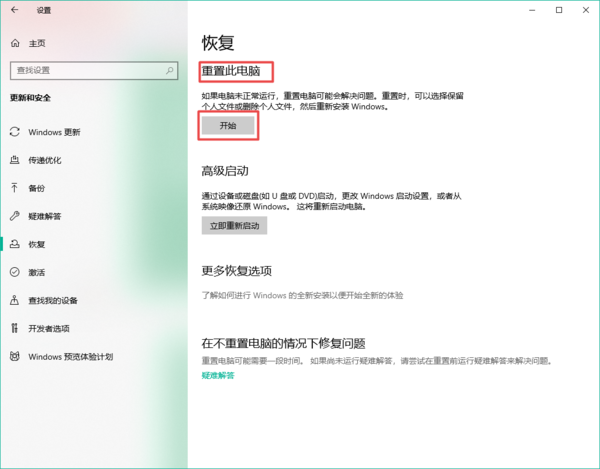Click the 备份 upload arrow icon

15,188
